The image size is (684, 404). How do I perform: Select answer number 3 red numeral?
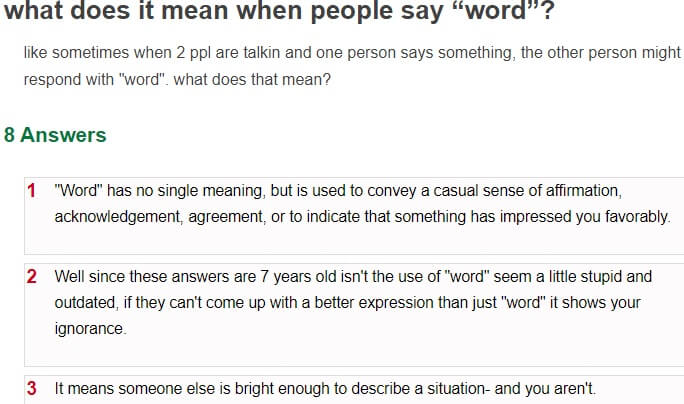(31, 388)
